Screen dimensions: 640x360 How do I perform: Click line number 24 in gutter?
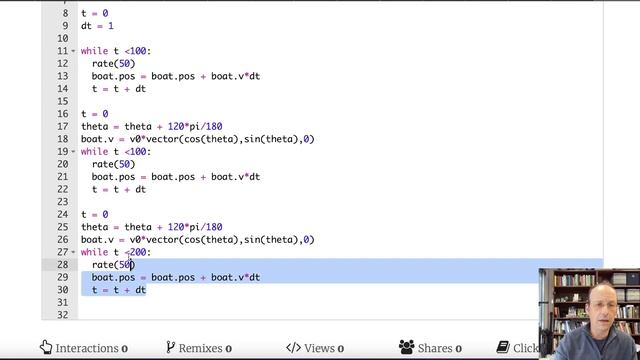(62, 214)
